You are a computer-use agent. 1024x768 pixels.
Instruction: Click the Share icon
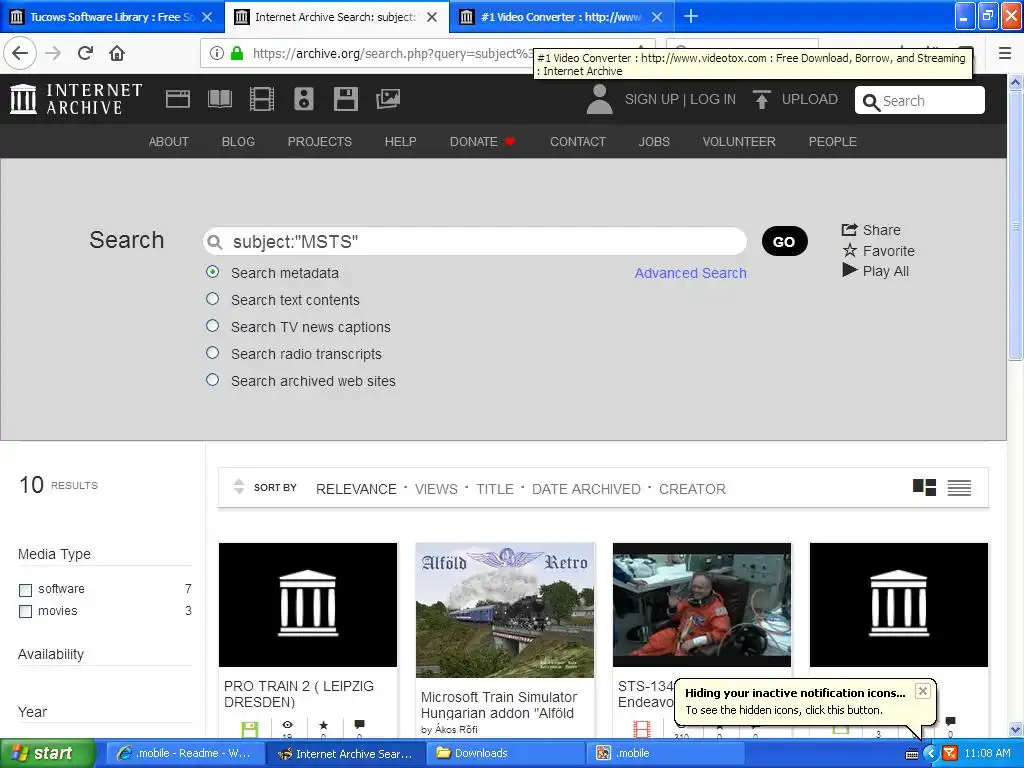pyautogui.click(x=849, y=229)
